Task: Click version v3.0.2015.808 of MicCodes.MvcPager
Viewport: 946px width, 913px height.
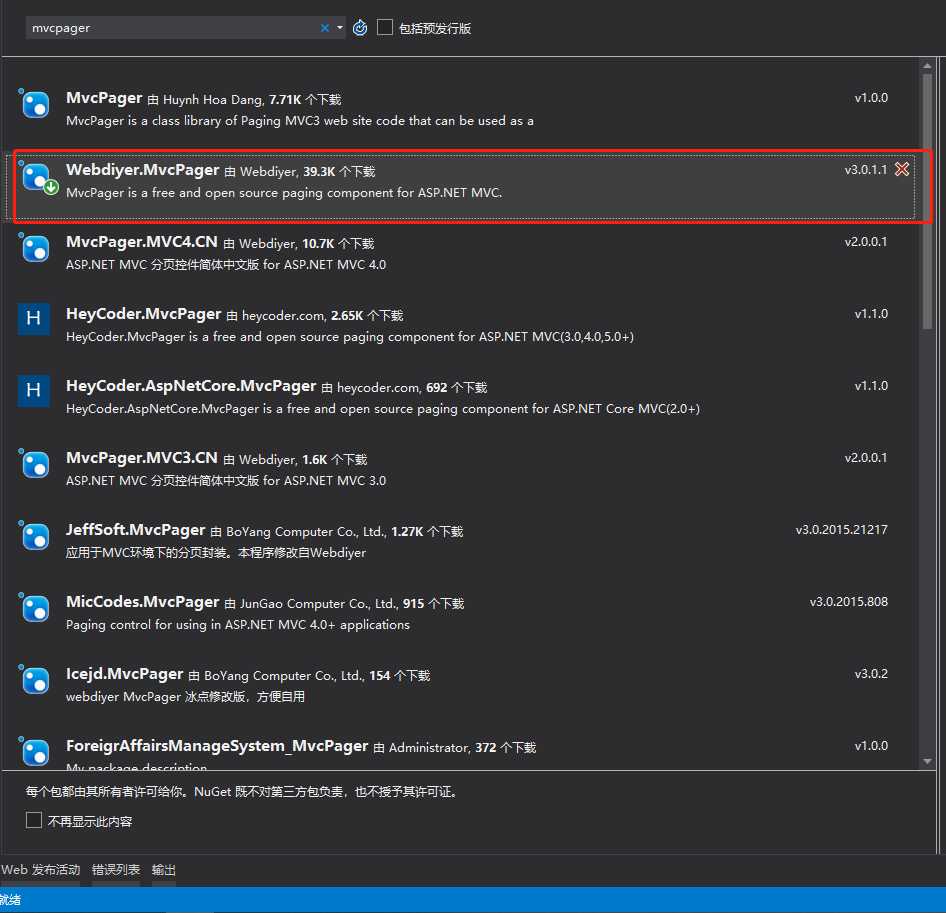Action: pos(848,602)
